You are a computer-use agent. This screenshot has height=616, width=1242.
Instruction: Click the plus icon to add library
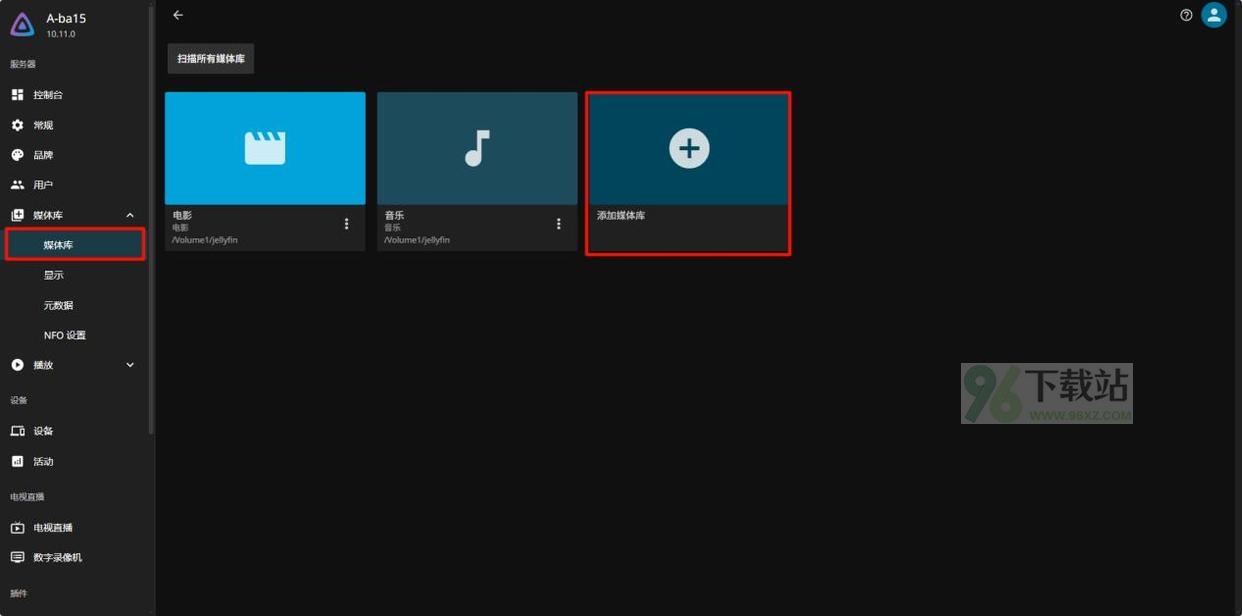688,148
